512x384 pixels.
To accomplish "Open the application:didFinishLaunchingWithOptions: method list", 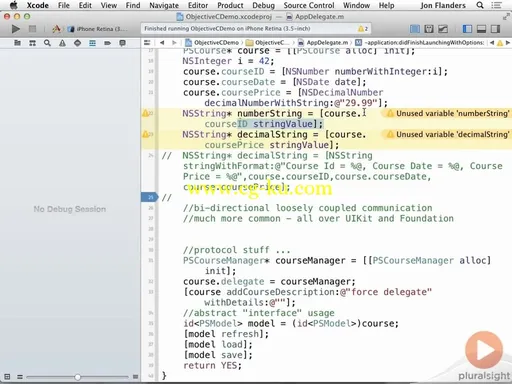I will 420,43.
